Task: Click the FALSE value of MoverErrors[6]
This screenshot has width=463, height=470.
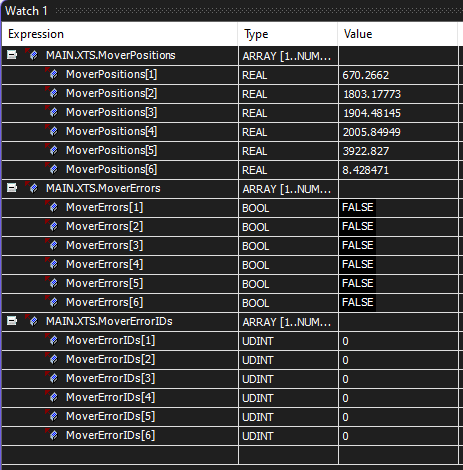Action: point(357,302)
